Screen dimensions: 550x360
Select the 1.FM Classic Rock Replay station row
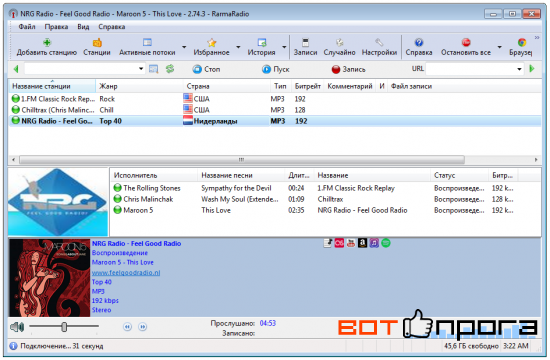pos(275,99)
